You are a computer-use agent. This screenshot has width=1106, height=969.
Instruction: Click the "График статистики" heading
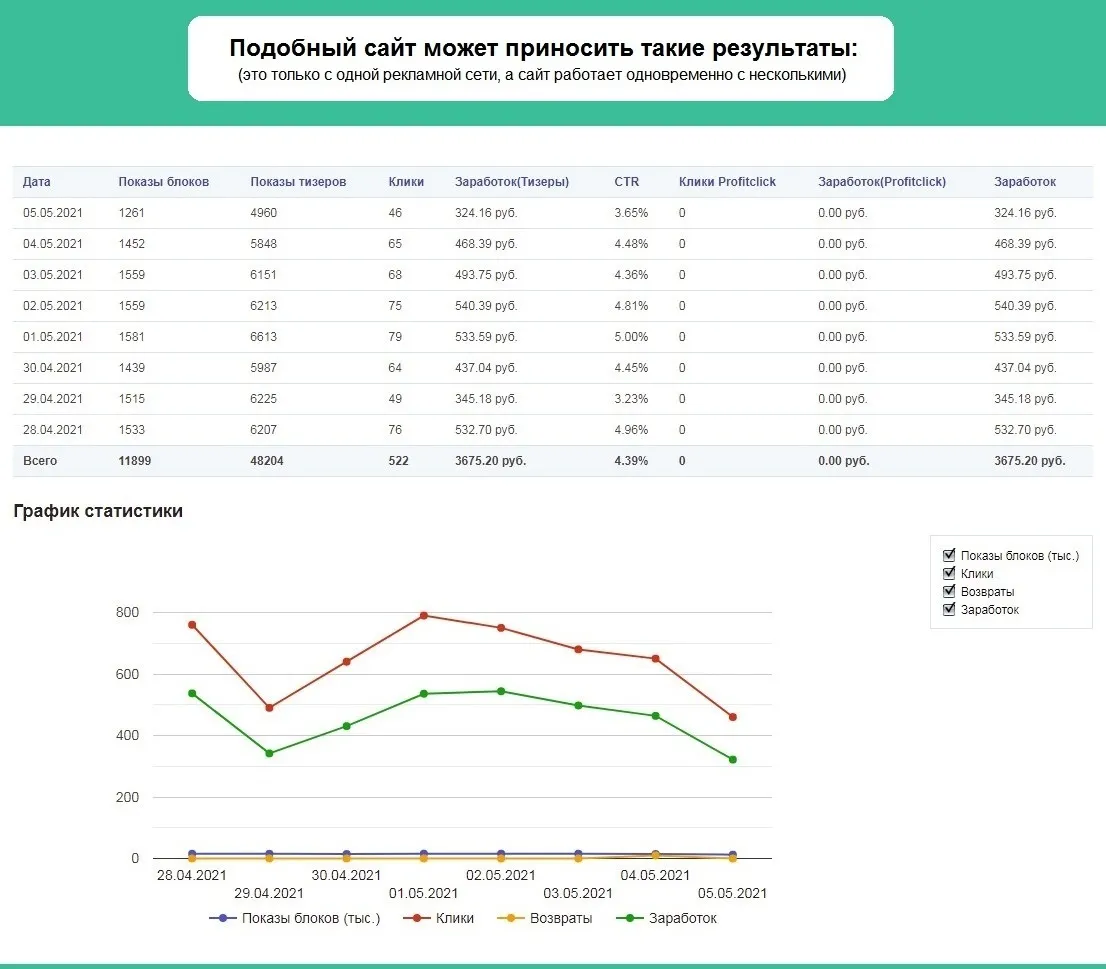pyautogui.click(x=98, y=511)
